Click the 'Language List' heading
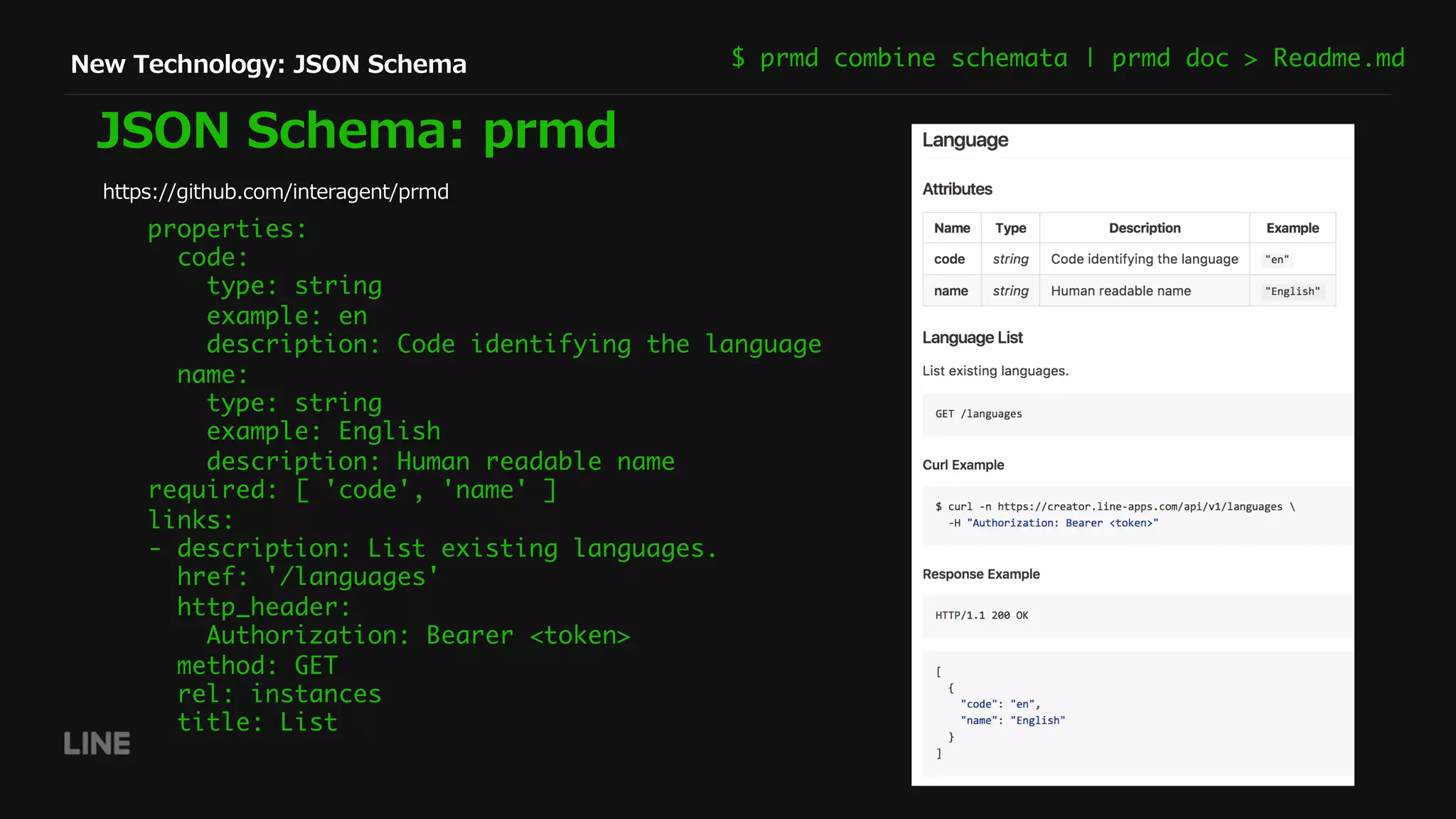 [x=973, y=338]
